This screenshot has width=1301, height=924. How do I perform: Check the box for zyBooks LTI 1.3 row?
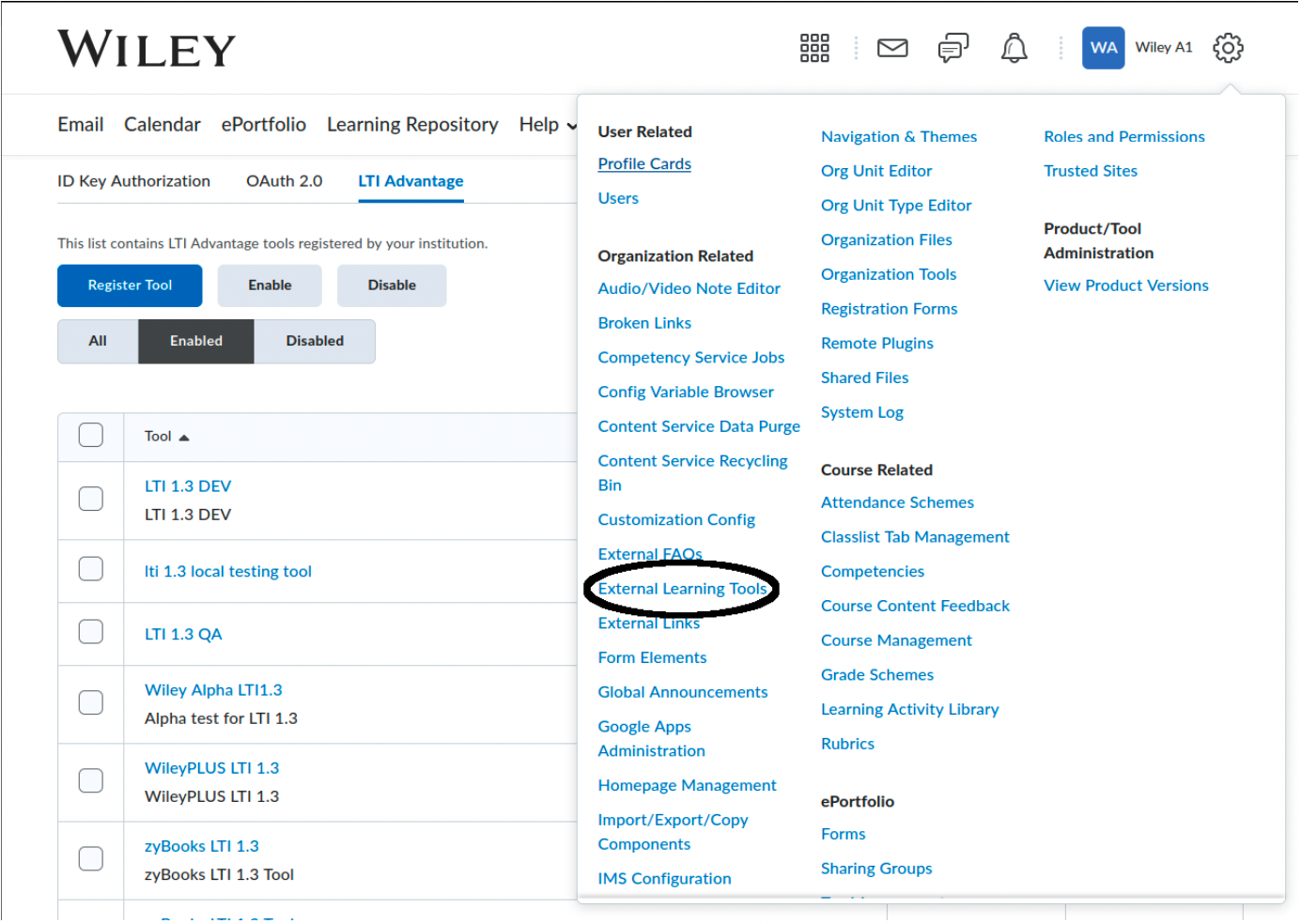91,858
